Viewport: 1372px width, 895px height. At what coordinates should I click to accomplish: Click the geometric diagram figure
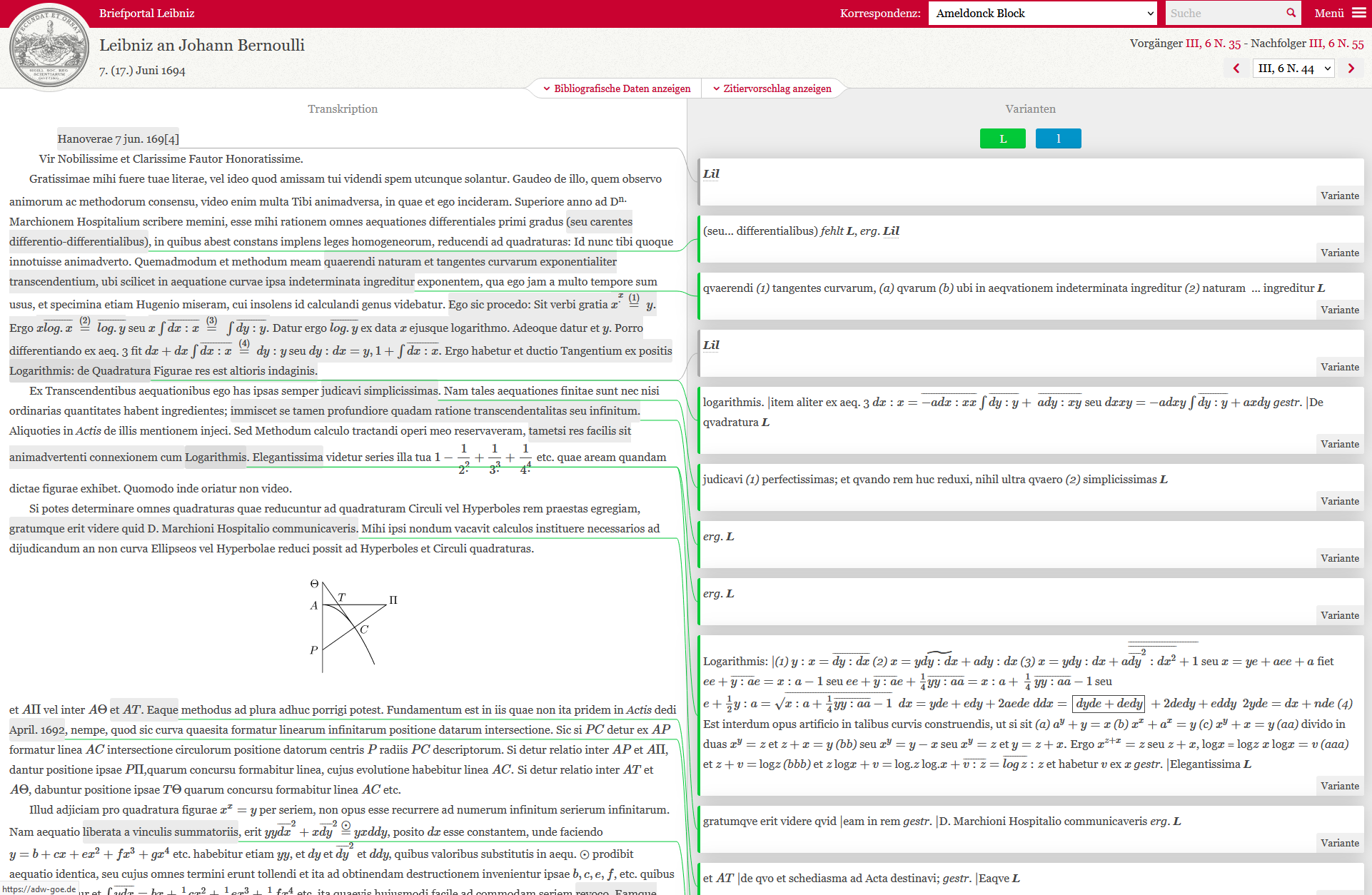(x=353, y=626)
